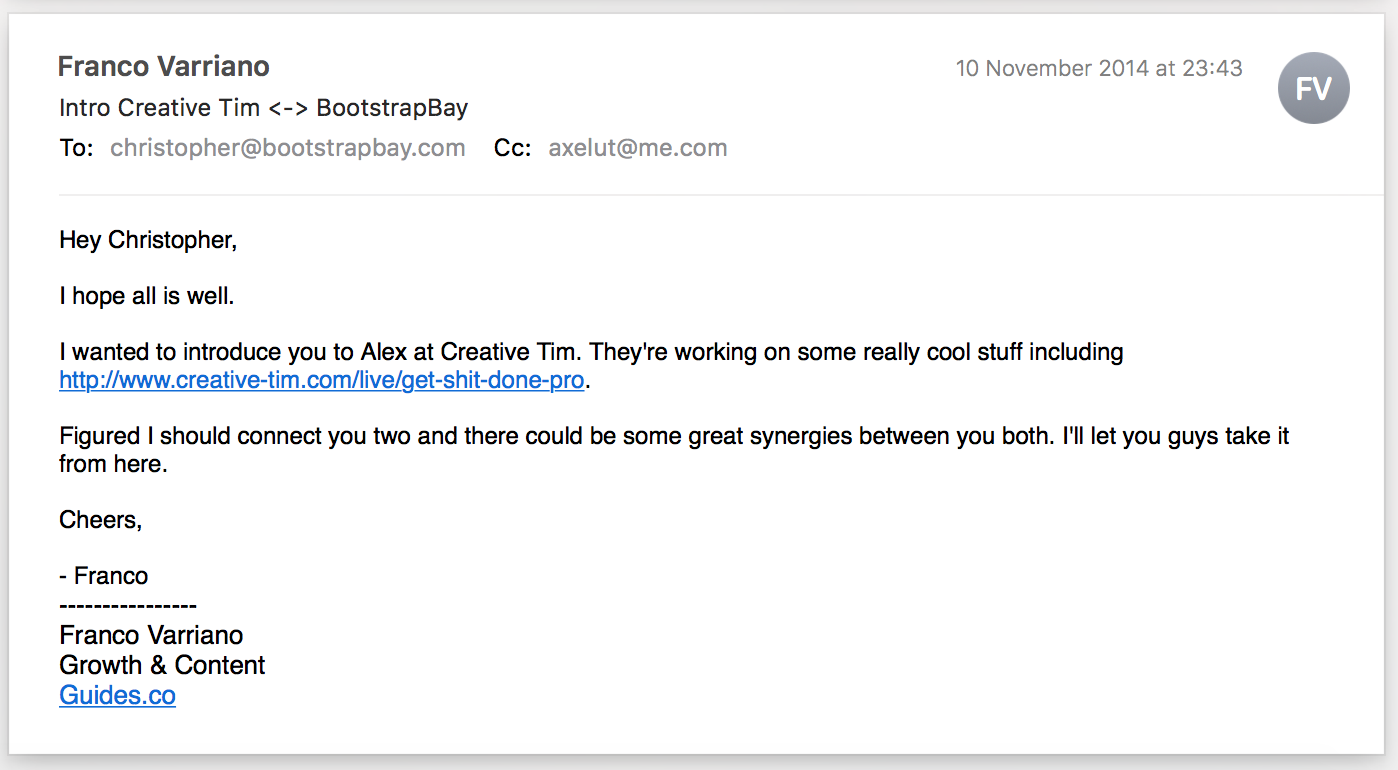Screen dimensions: 1398x770
Task: Open the Guides.co signature link
Action: pyautogui.click(x=117, y=696)
